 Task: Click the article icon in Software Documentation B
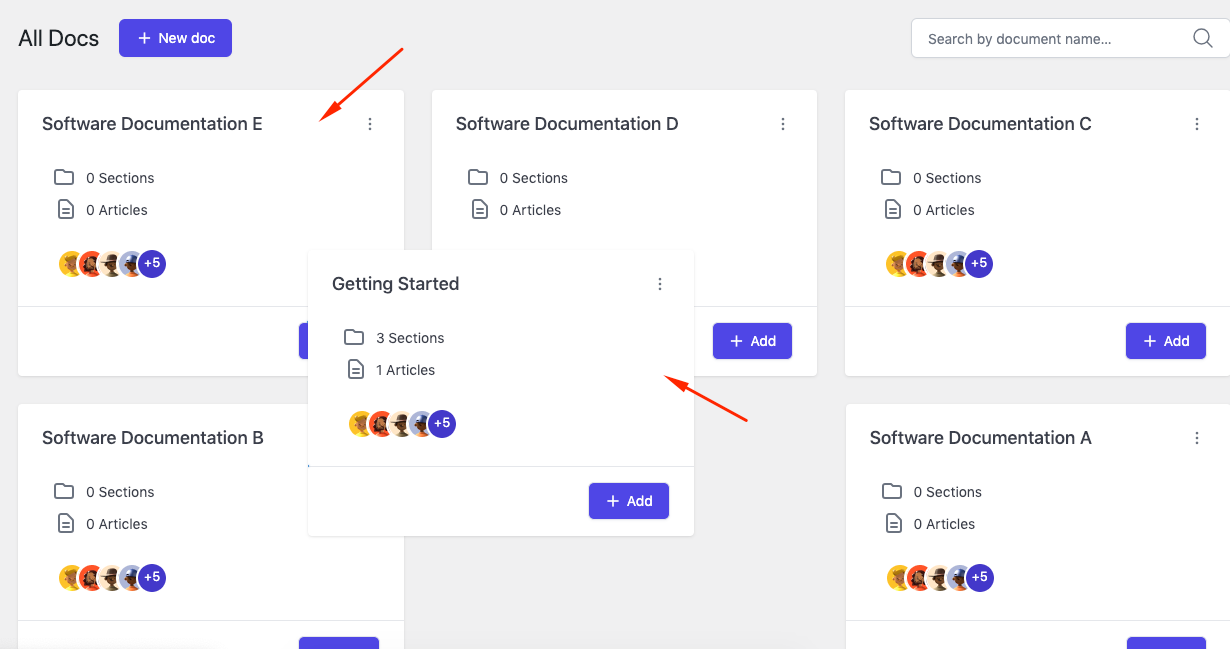(x=65, y=524)
